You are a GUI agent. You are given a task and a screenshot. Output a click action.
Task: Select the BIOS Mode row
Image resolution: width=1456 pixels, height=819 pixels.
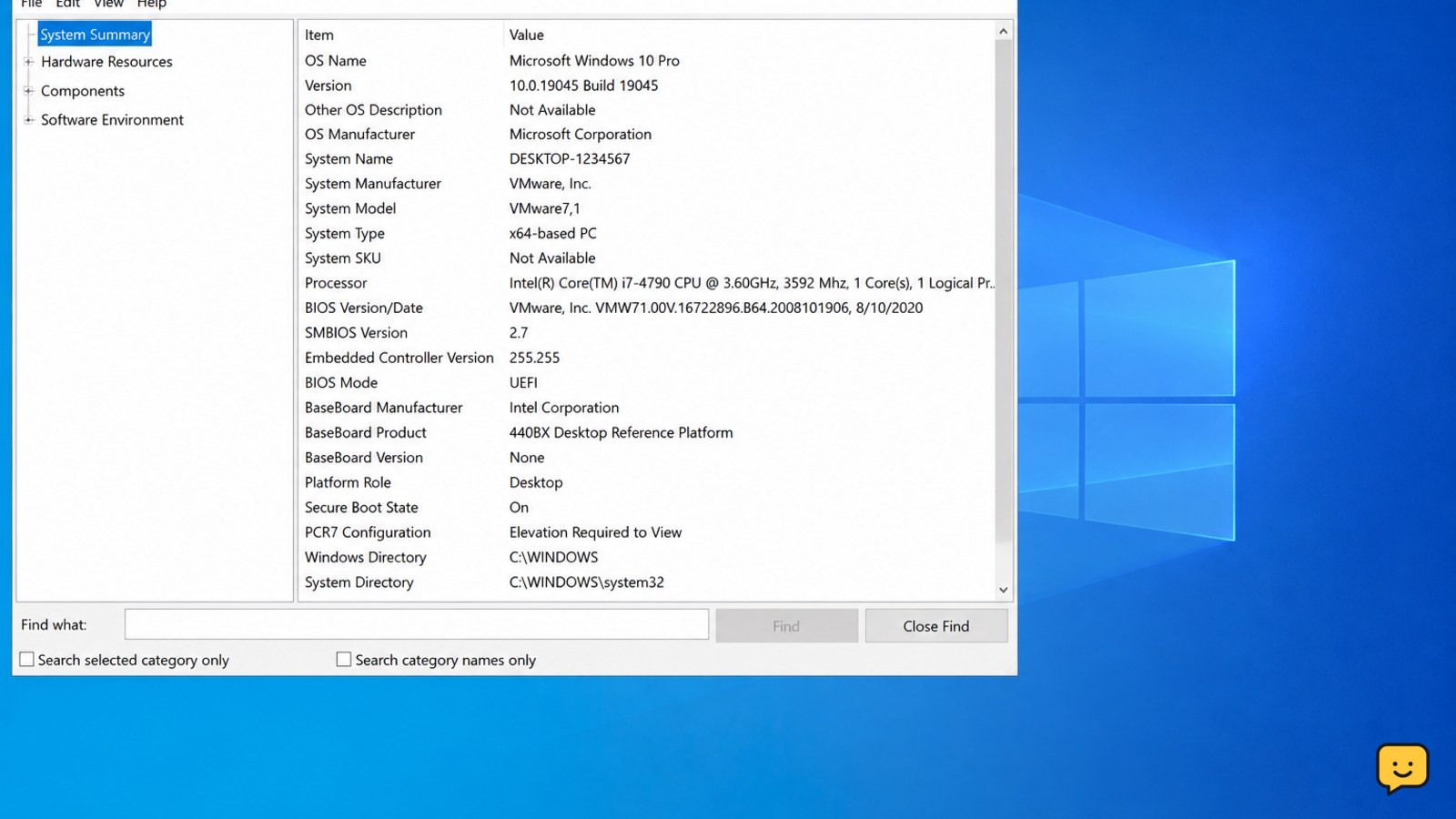(x=647, y=383)
